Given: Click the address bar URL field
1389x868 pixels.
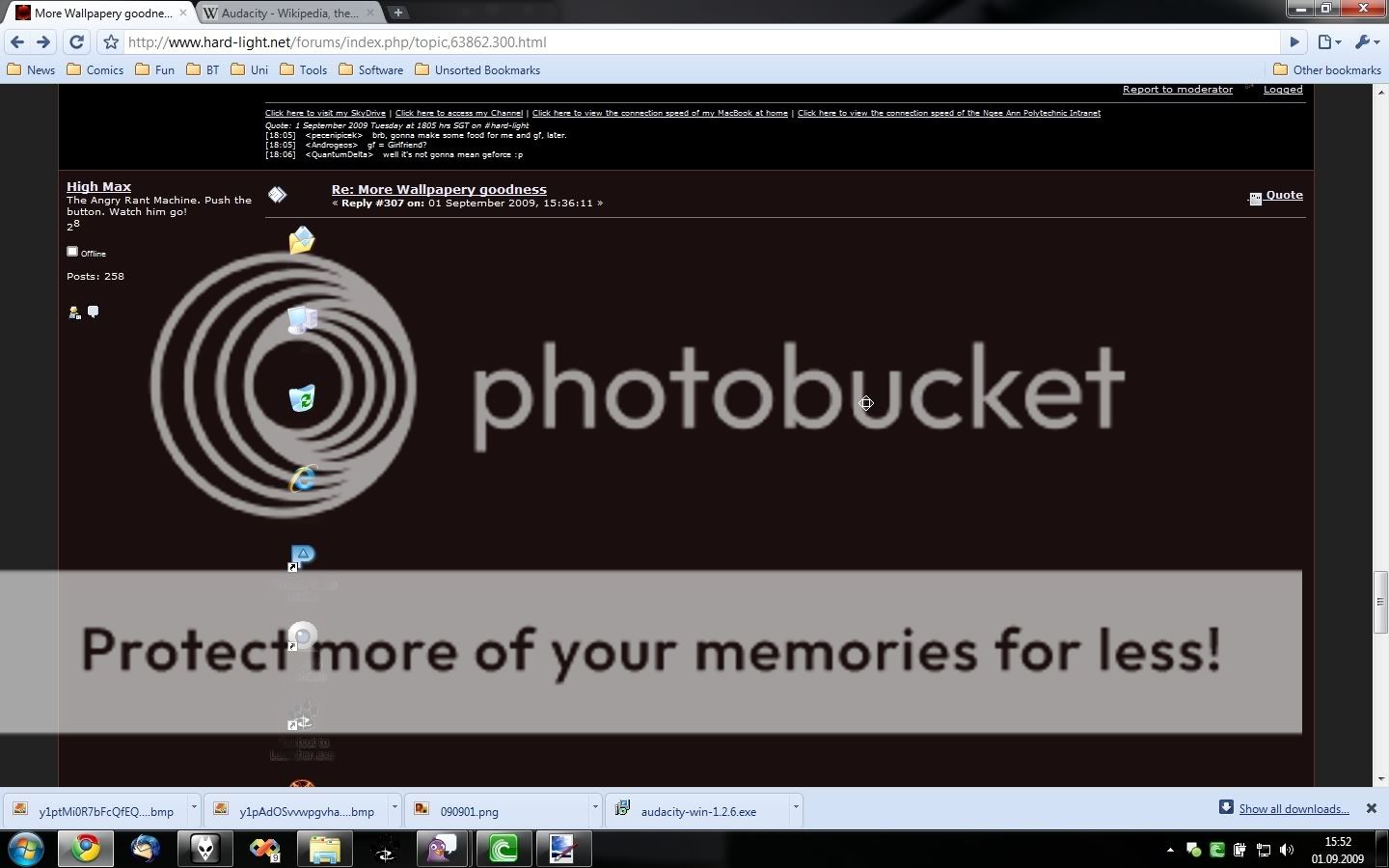Looking at the screenshot, I should (x=702, y=42).
